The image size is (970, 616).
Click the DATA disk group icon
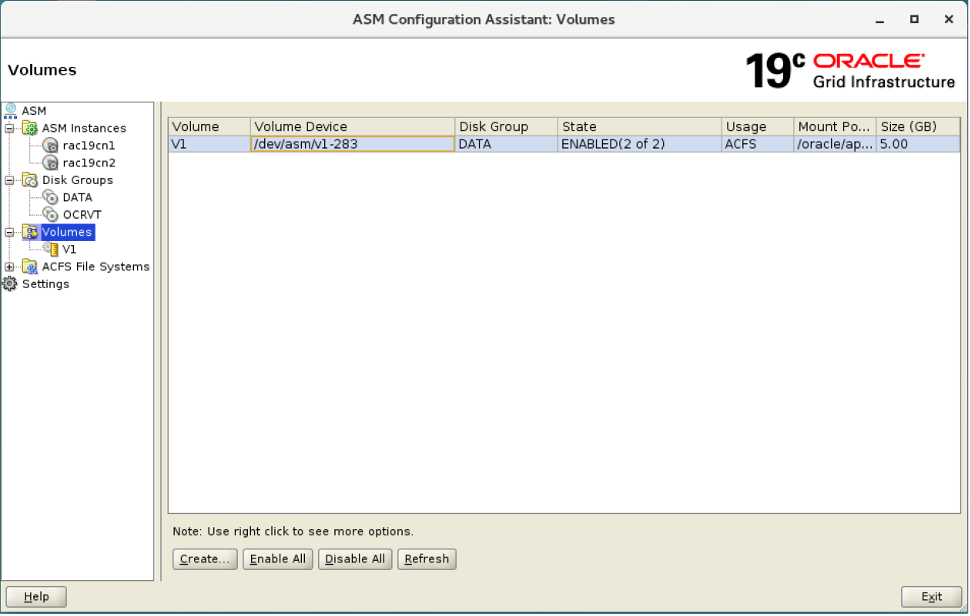tap(51, 197)
